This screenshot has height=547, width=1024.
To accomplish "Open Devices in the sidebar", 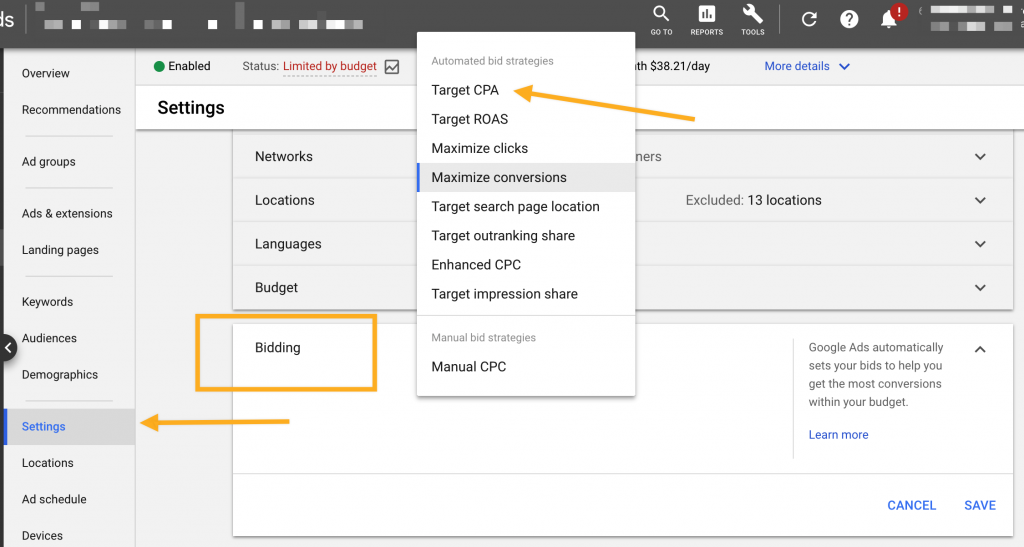I will [x=42, y=536].
